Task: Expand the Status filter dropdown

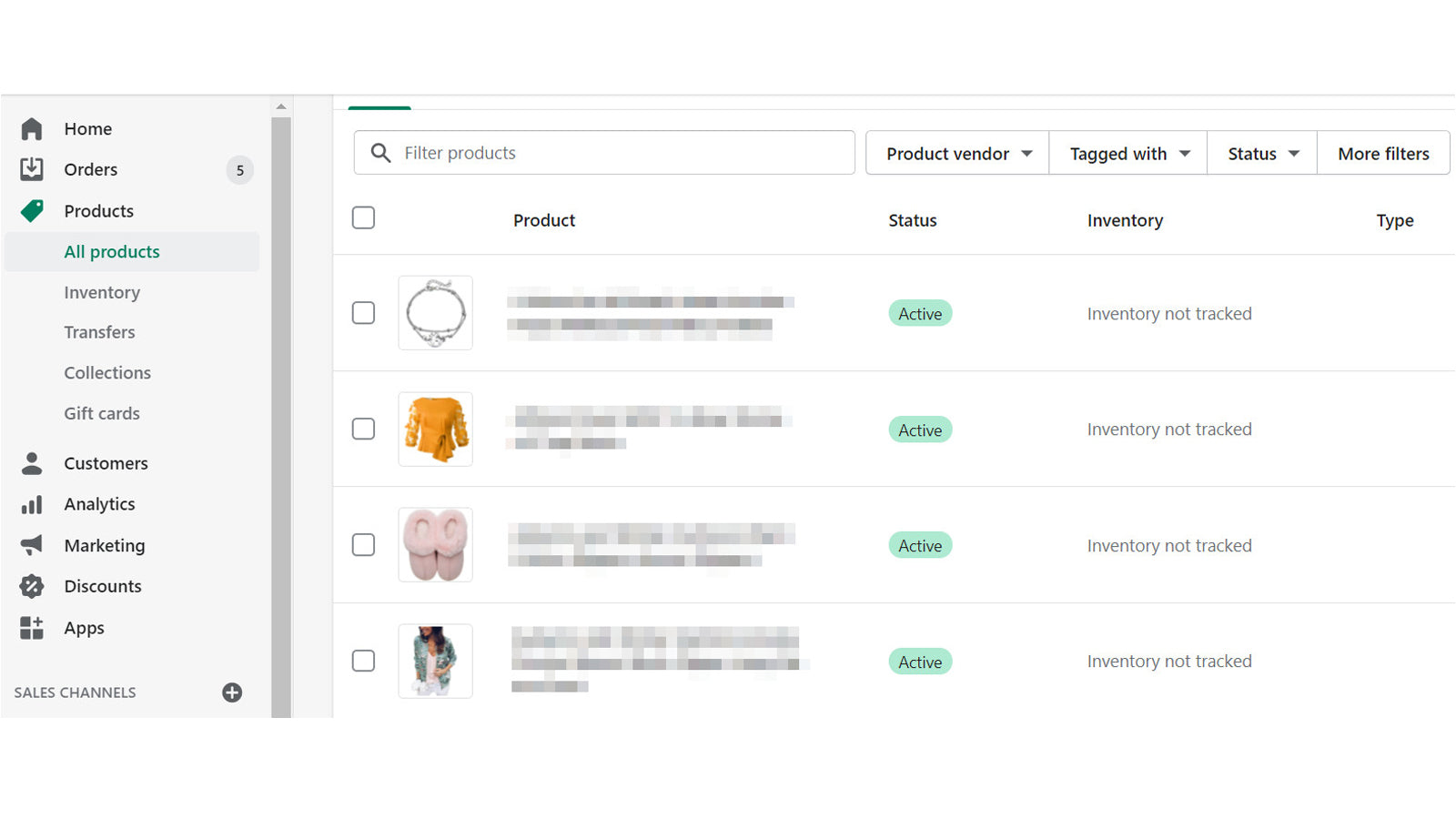Action: tap(1262, 153)
